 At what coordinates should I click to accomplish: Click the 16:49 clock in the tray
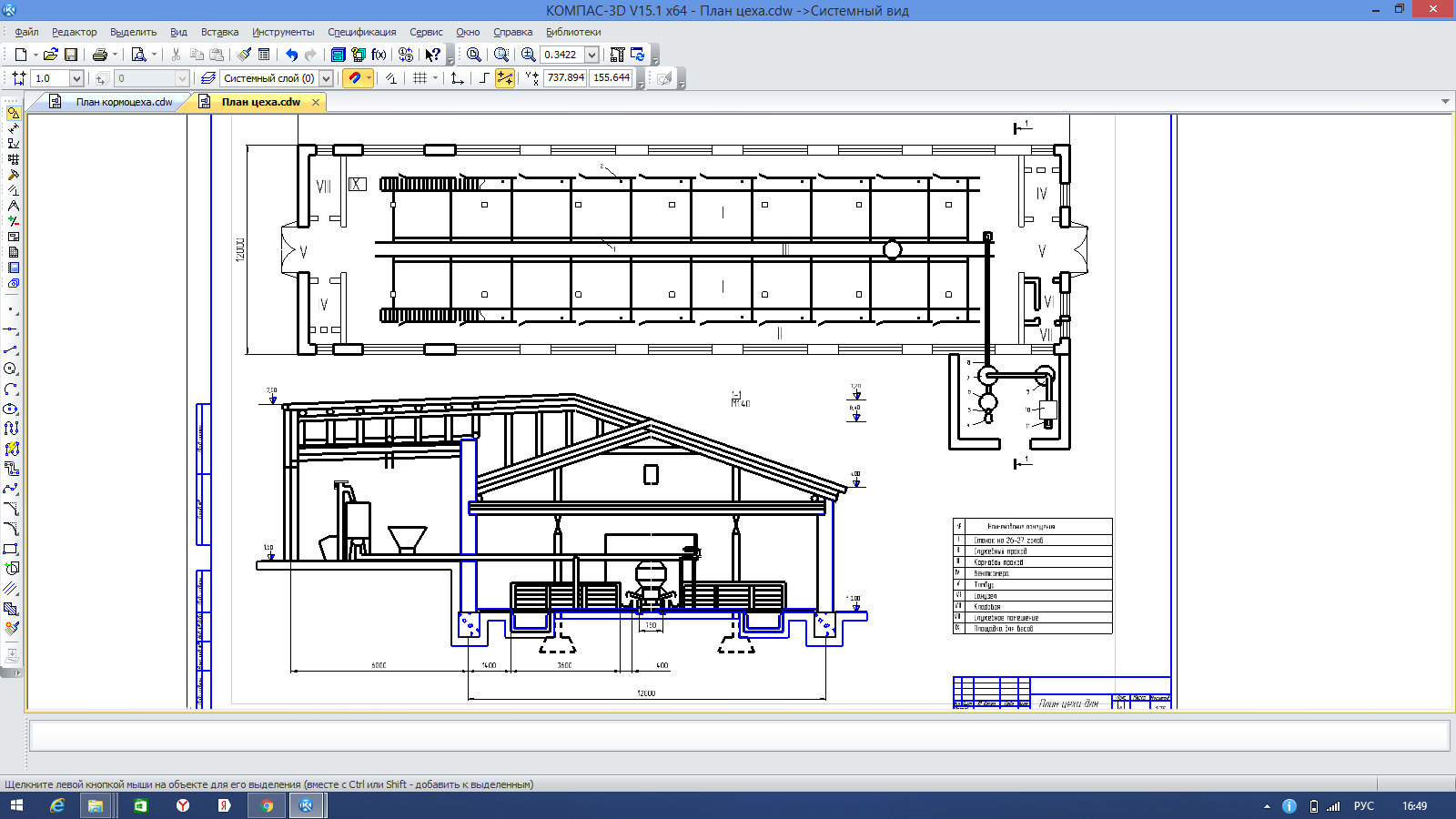click(1414, 805)
